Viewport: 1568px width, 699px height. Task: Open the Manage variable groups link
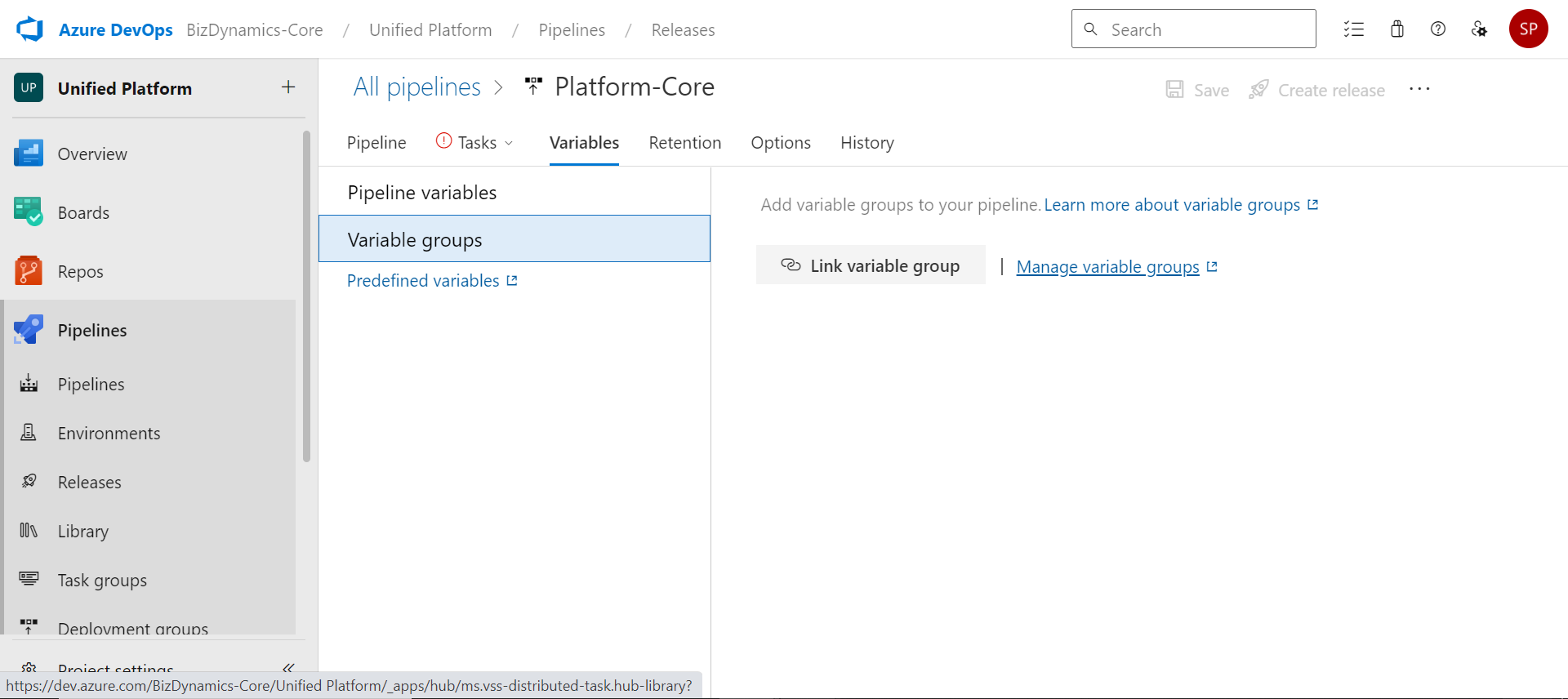coord(1116,267)
